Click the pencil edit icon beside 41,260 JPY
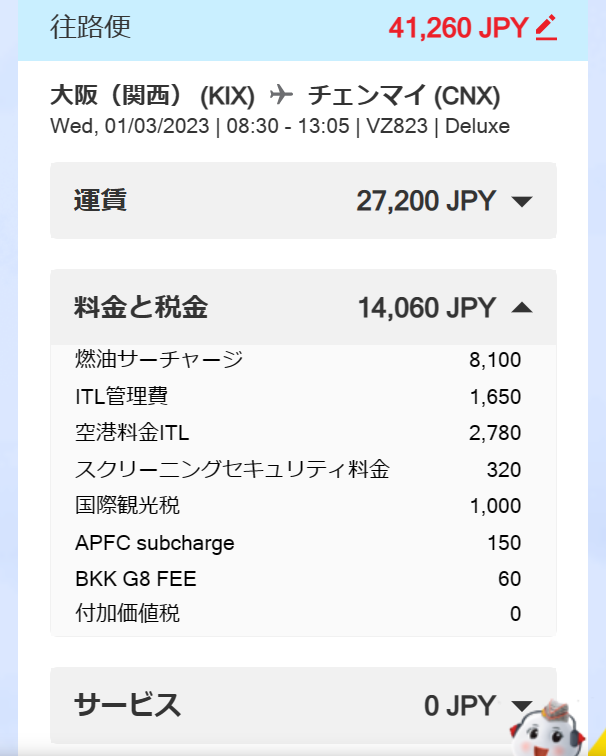Viewport: 606px width, 756px height. (x=546, y=28)
